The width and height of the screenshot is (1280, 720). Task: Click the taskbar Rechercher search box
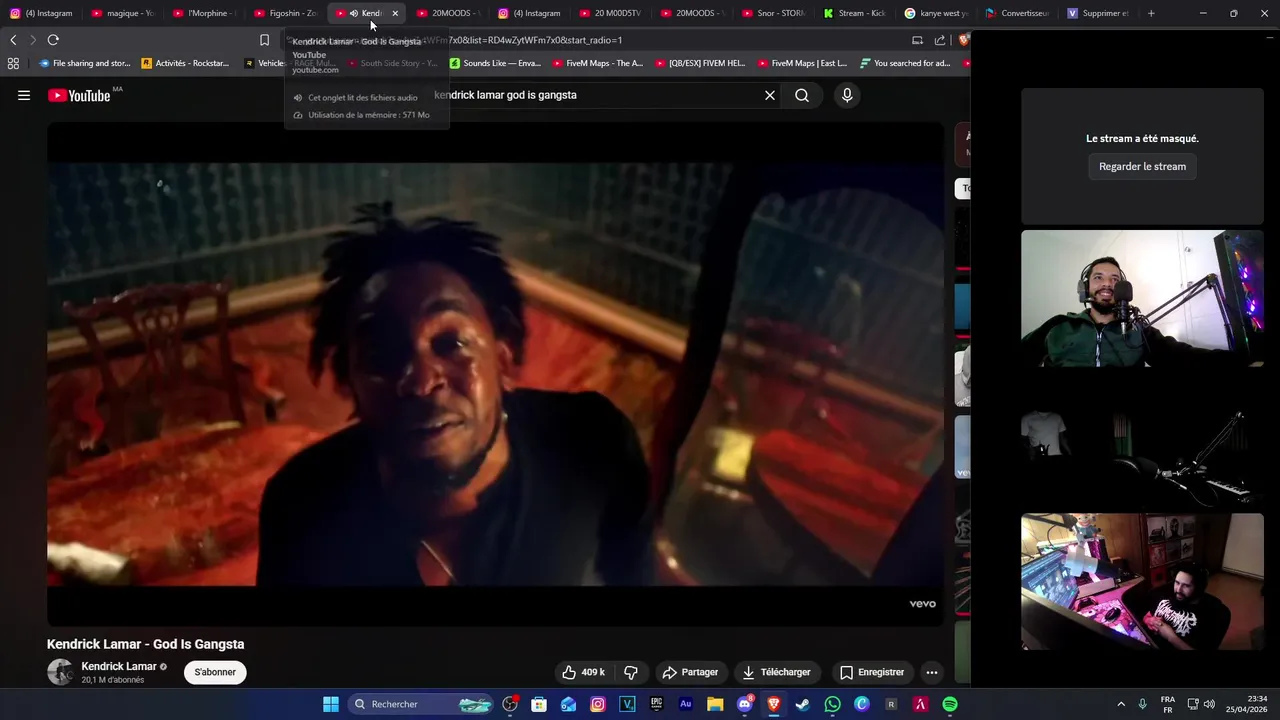coord(421,704)
